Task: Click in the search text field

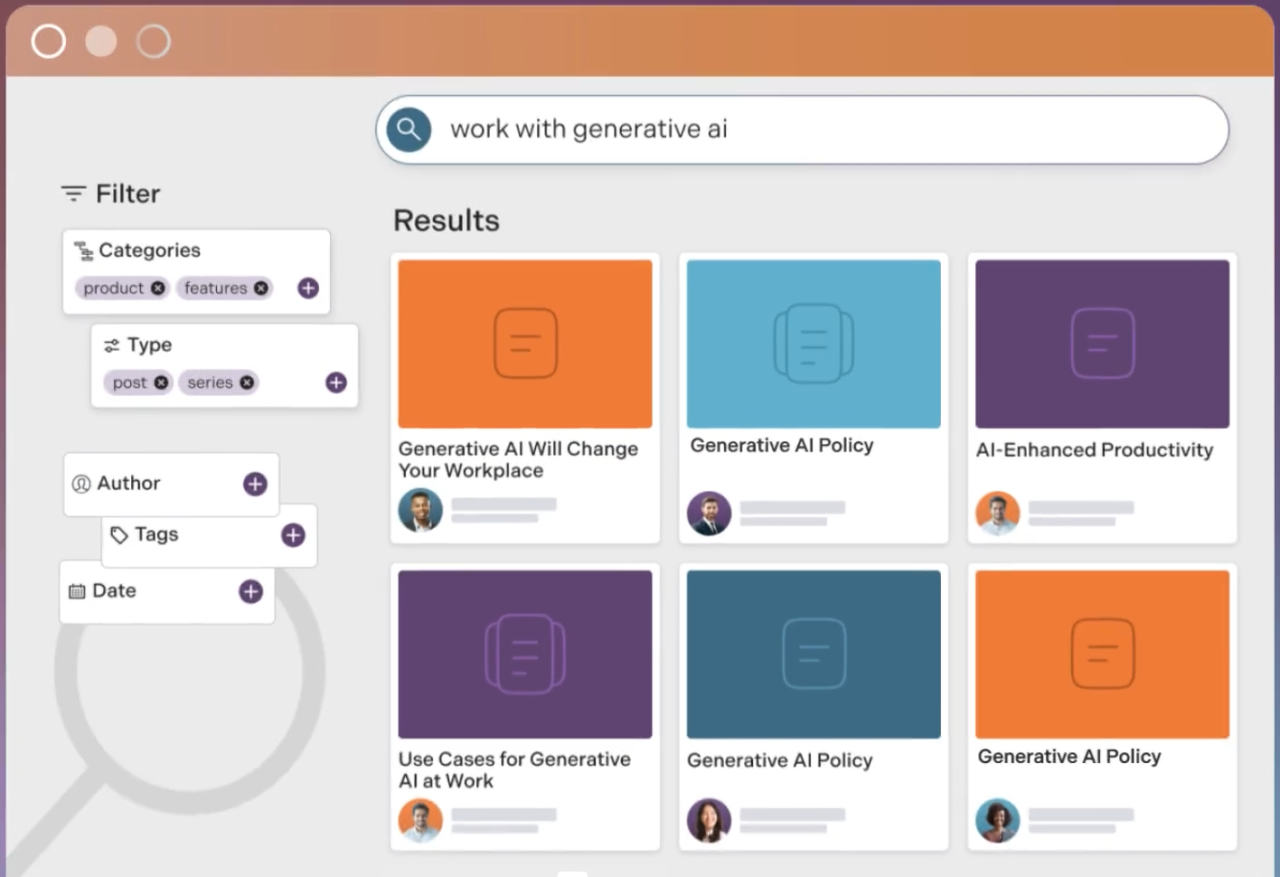Action: pos(820,130)
